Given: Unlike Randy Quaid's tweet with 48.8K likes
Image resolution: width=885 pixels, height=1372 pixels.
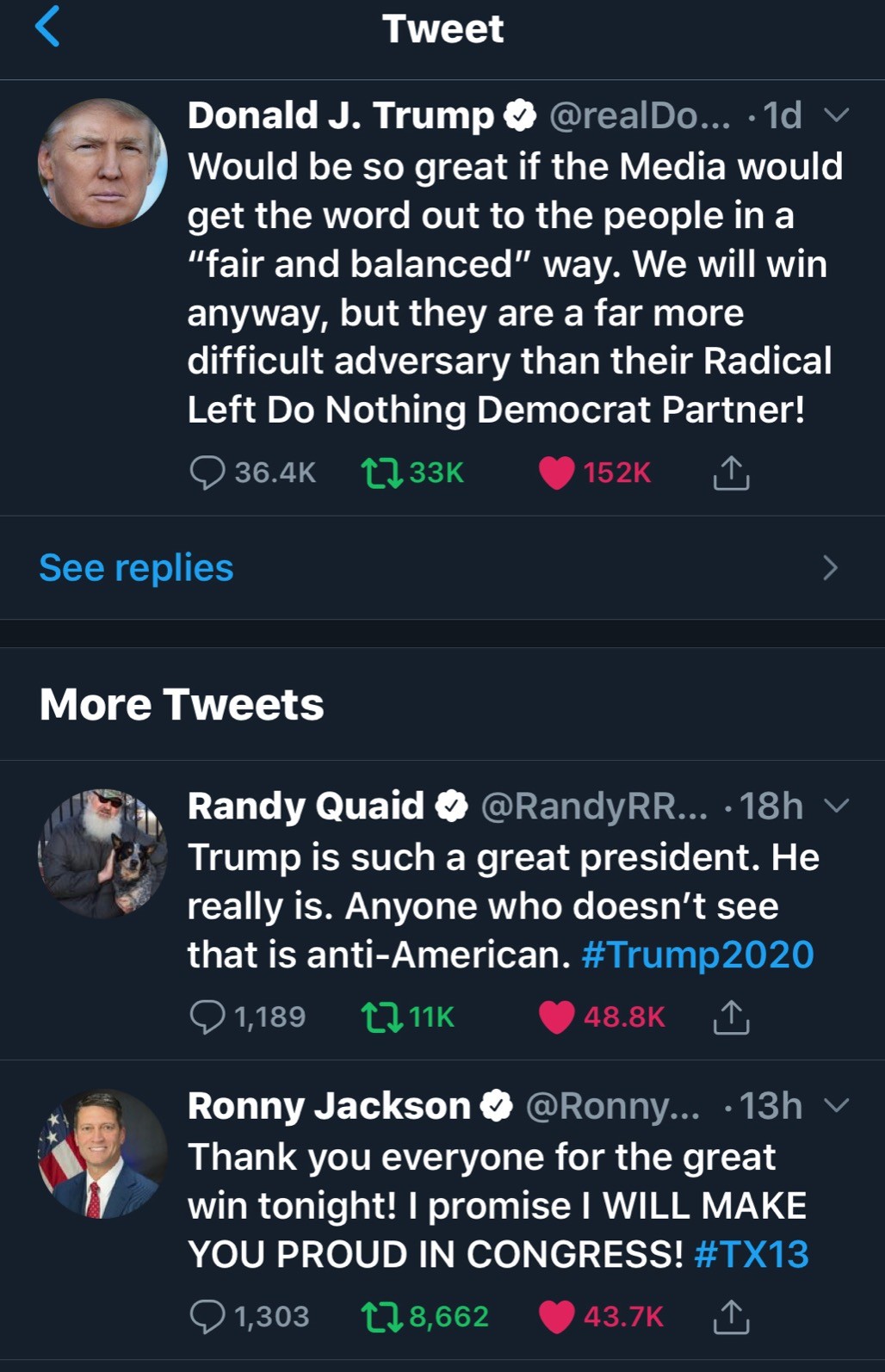Looking at the screenshot, I should [556, 1017].
